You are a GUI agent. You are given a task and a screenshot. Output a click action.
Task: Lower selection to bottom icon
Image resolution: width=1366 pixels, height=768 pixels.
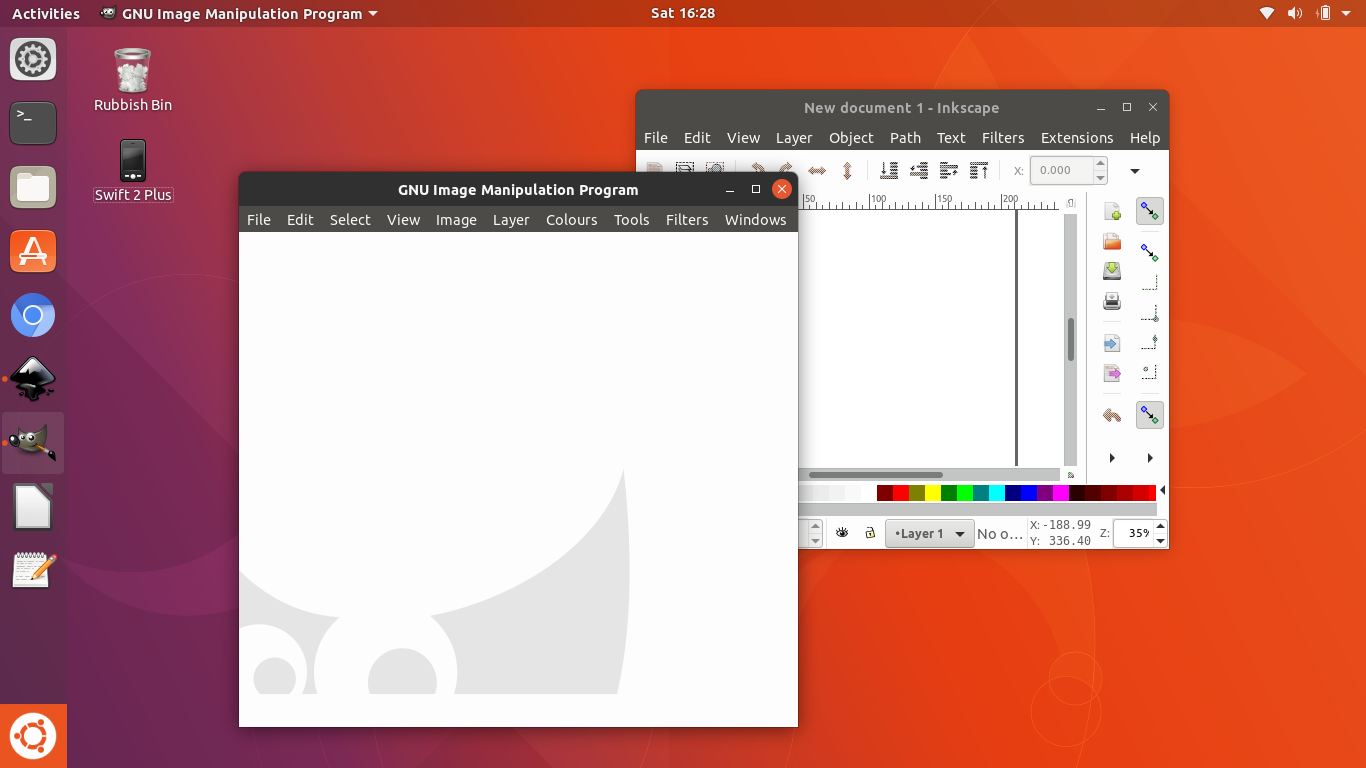pyautogui.click(x=888, y=171)
